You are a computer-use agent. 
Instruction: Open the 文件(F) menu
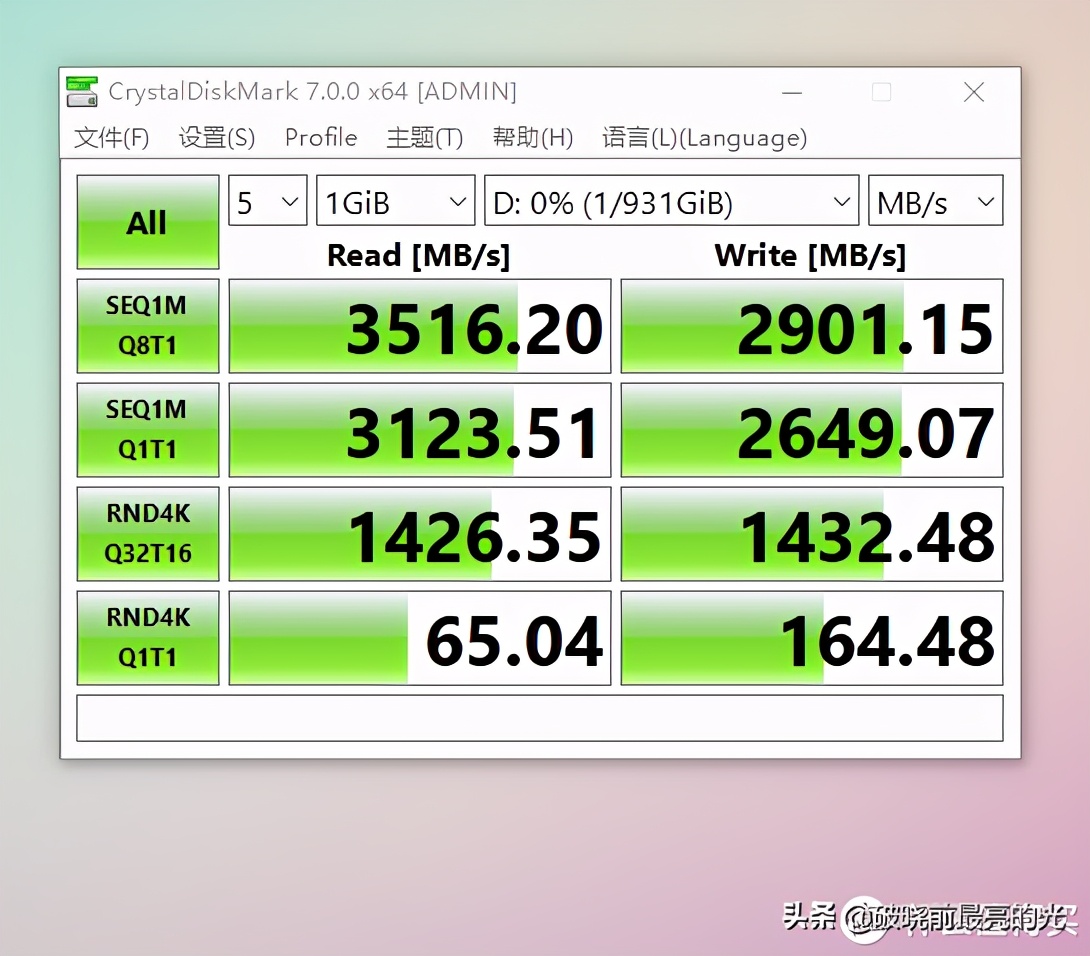[110, 138]
